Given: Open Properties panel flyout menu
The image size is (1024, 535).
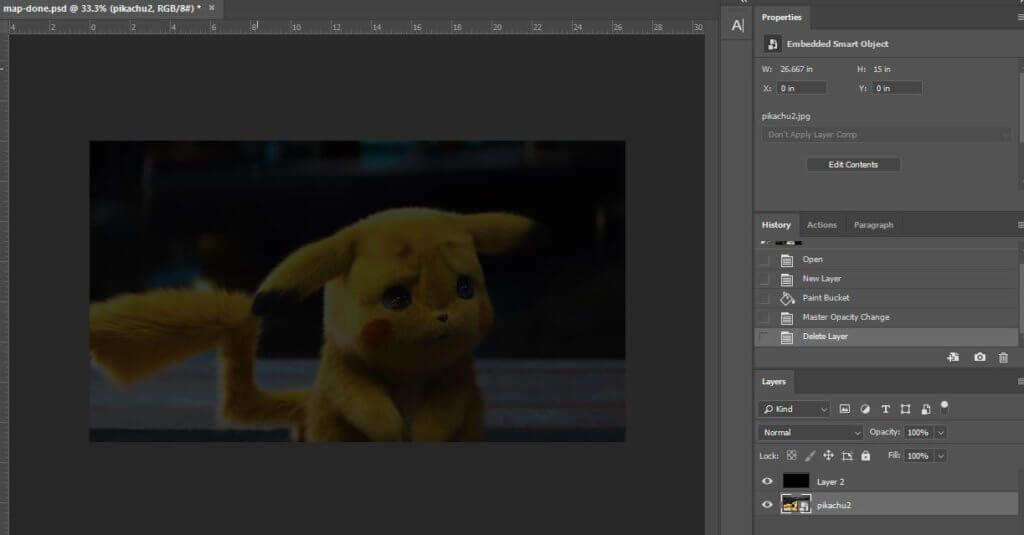Looking at the screenshot, I should (1020, 17).
